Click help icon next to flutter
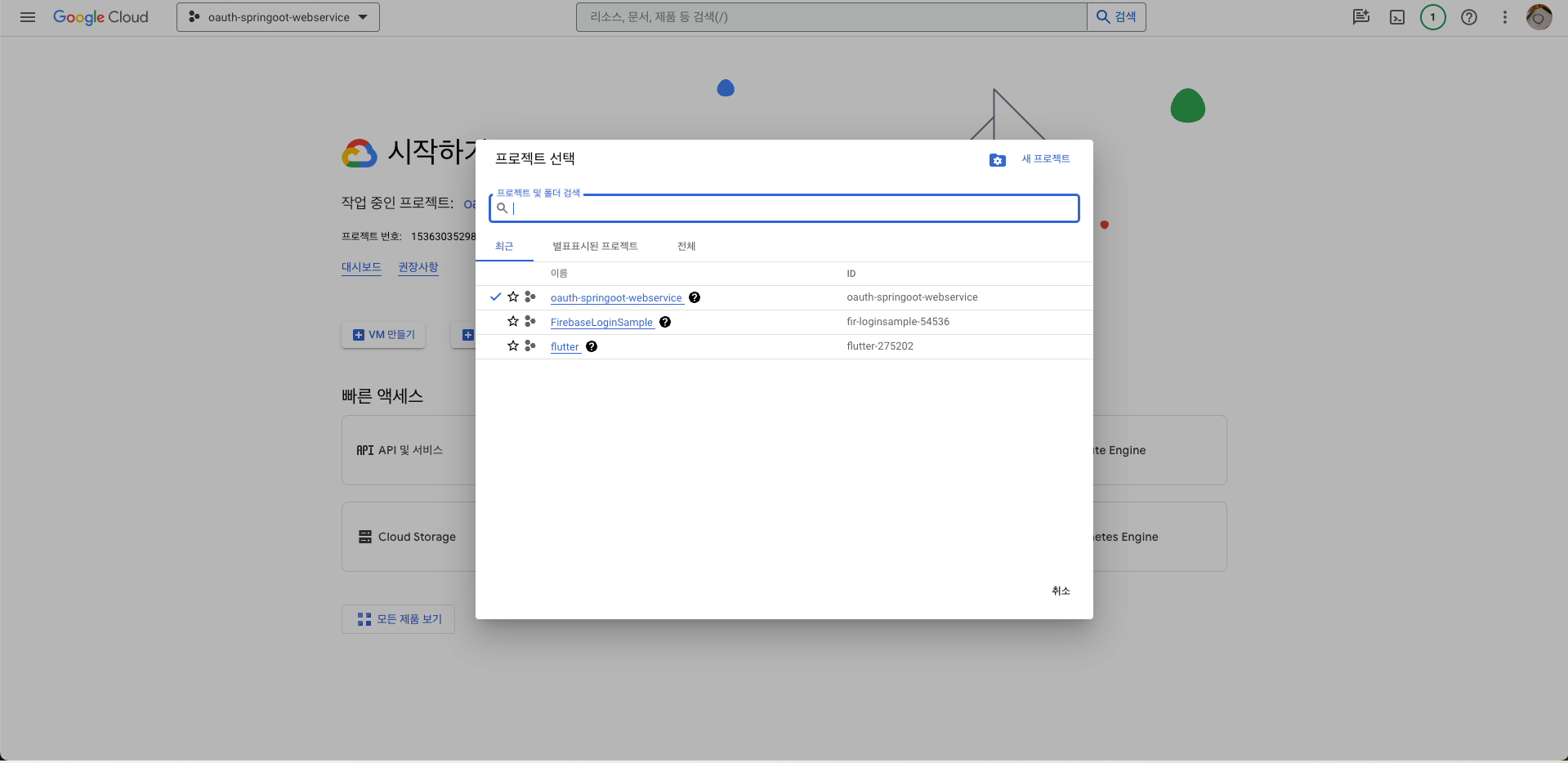 click(592, 346)
